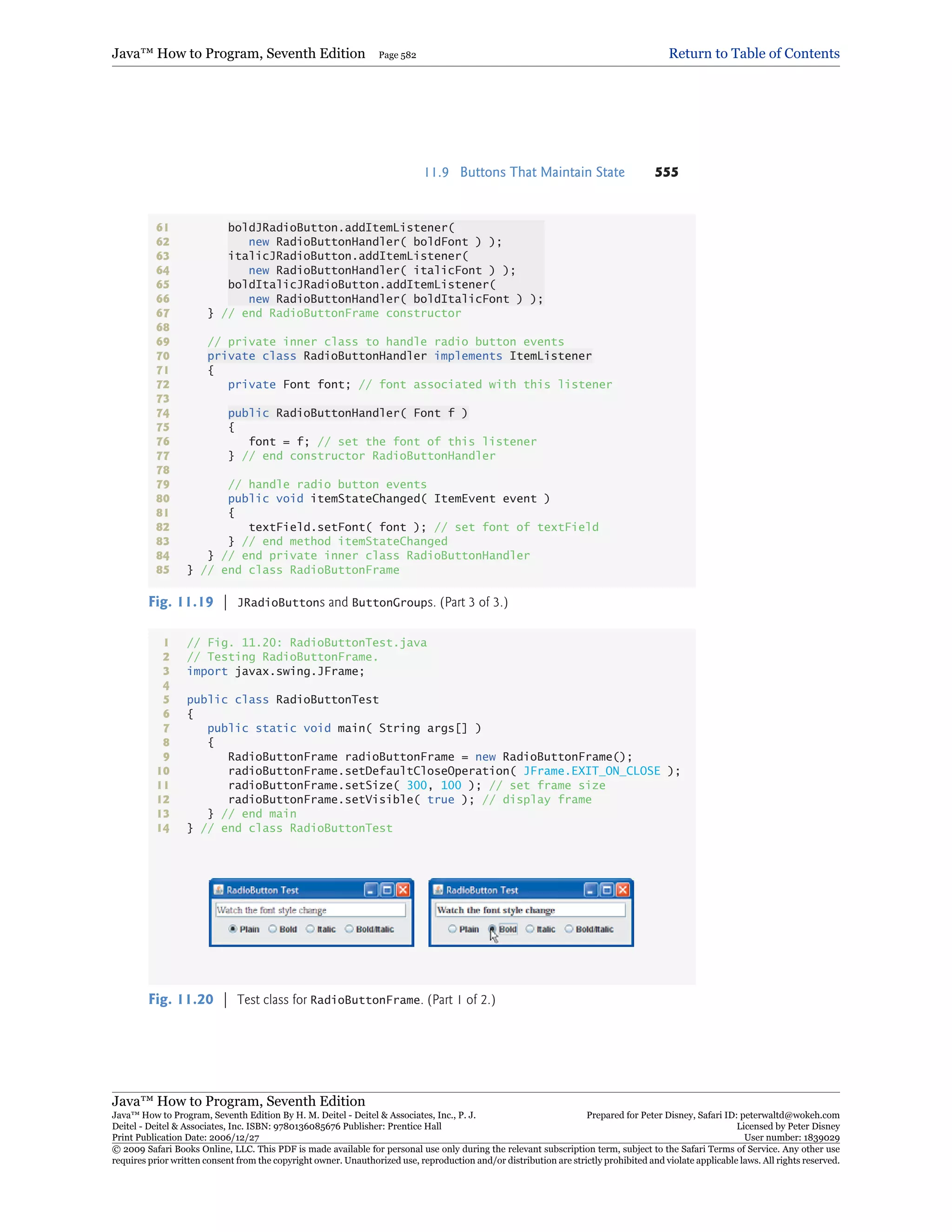The height and width of the screenshot is (1232, 952).
Task: Click the selected Plain radio button
Action: point(233,929)
